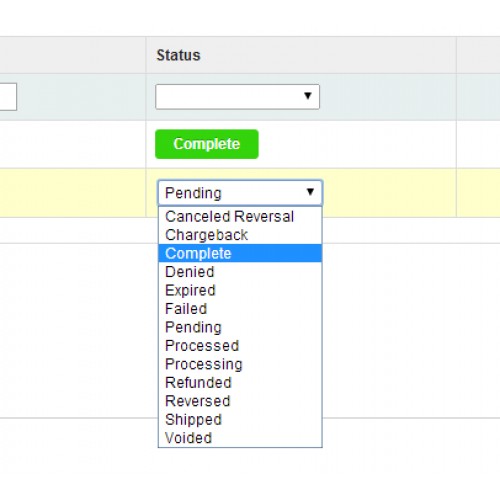Open the Status filter dropdown arrow
Screen dimensions: 500x500
click(308, 96)
